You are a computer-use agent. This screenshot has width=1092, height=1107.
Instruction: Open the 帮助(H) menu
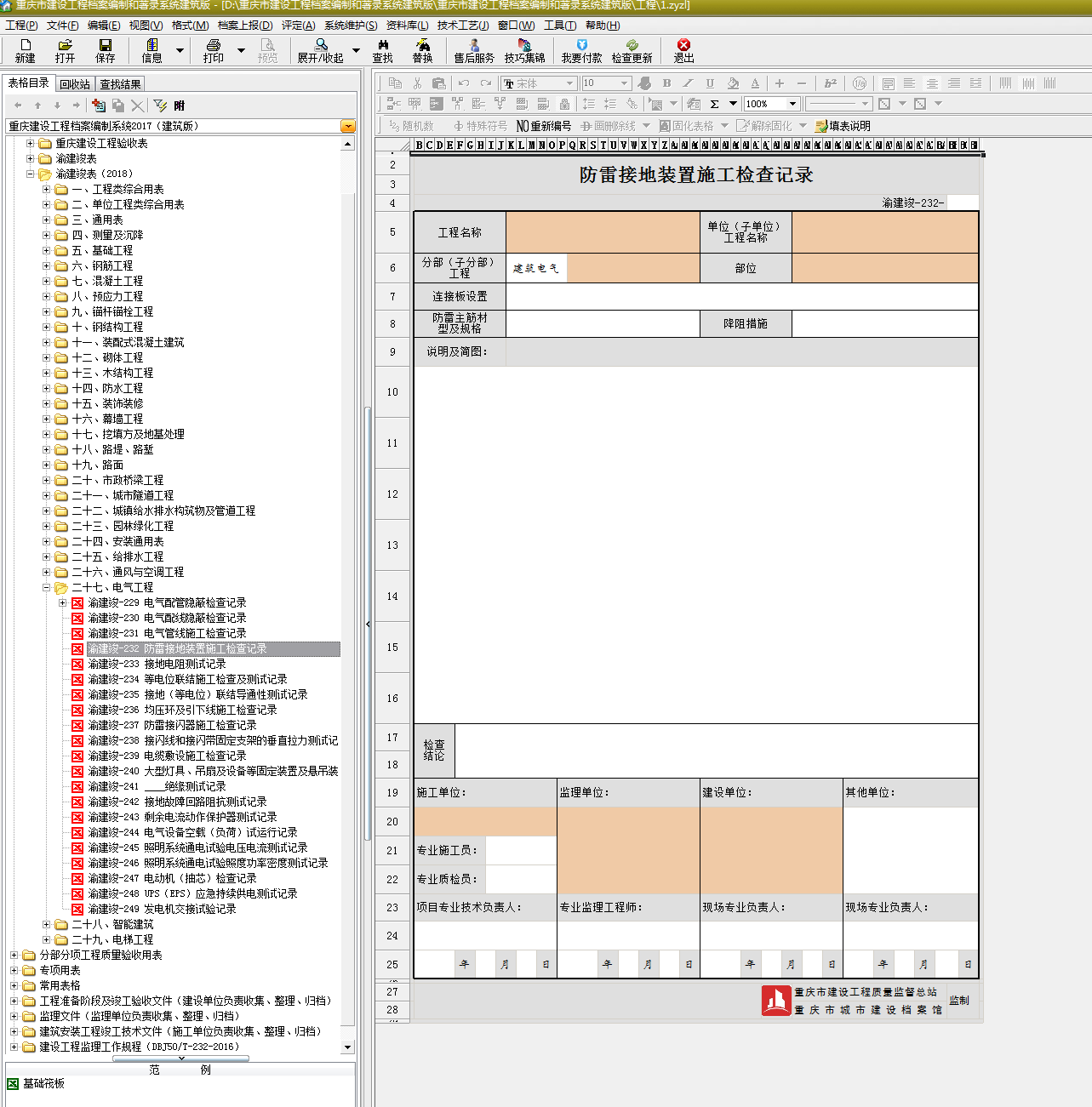(x=603, y=26)
